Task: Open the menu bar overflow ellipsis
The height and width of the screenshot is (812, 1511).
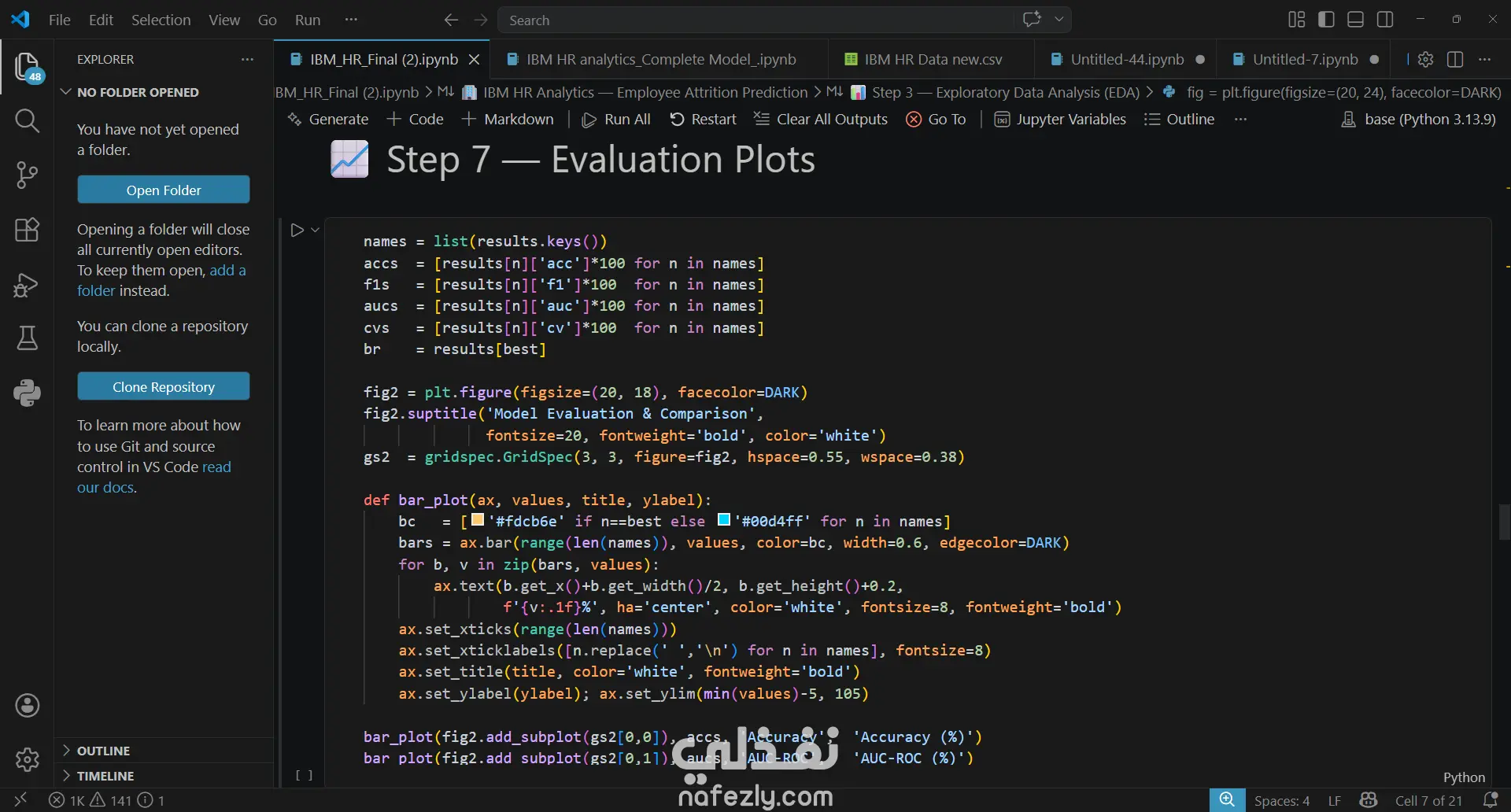Action: click(x=351, y=20)
